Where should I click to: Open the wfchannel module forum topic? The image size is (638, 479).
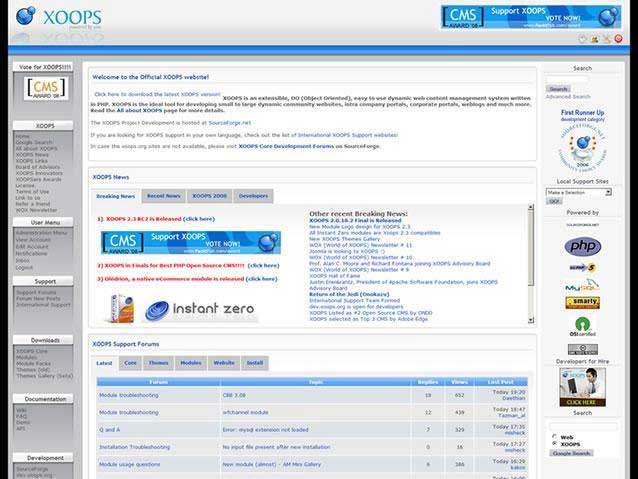[x=245, y=412]
